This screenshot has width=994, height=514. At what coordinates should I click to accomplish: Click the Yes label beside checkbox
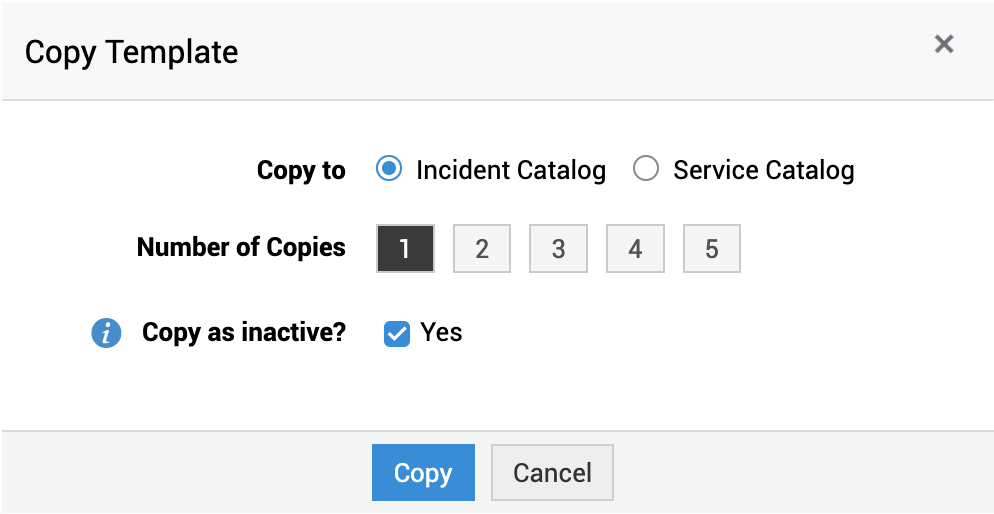click(441, 332)
